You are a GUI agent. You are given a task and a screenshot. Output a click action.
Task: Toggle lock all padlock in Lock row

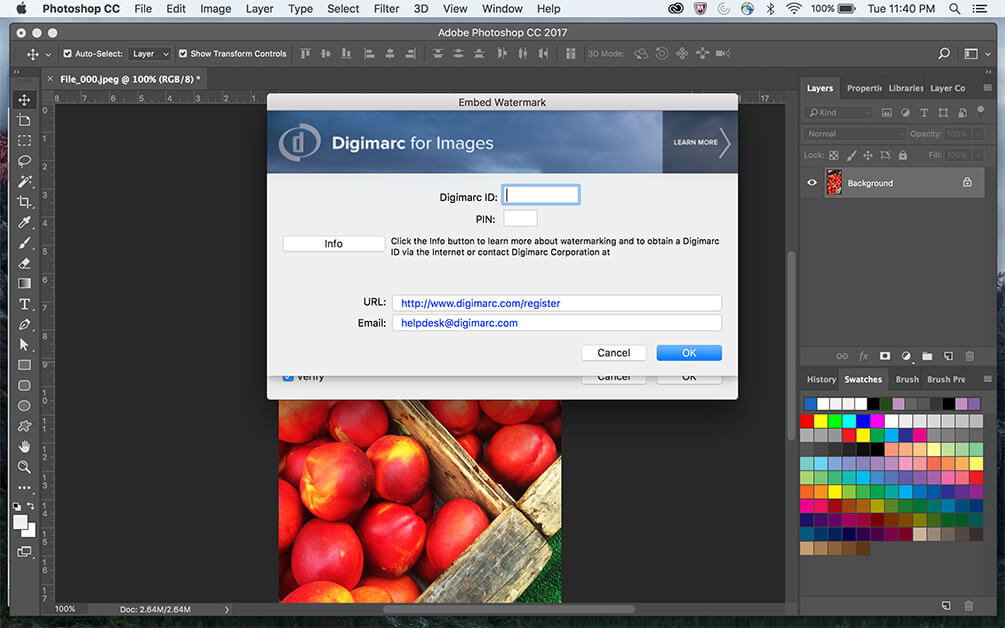(902, 155)
